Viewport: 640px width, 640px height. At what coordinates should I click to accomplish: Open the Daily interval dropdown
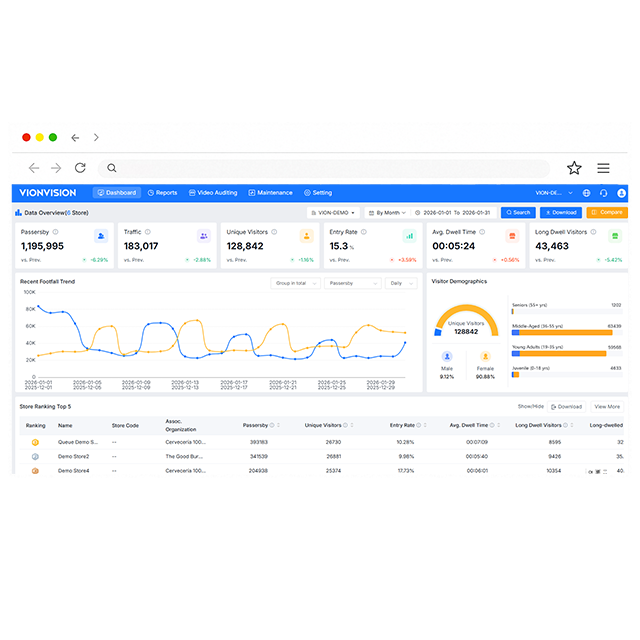401,283
